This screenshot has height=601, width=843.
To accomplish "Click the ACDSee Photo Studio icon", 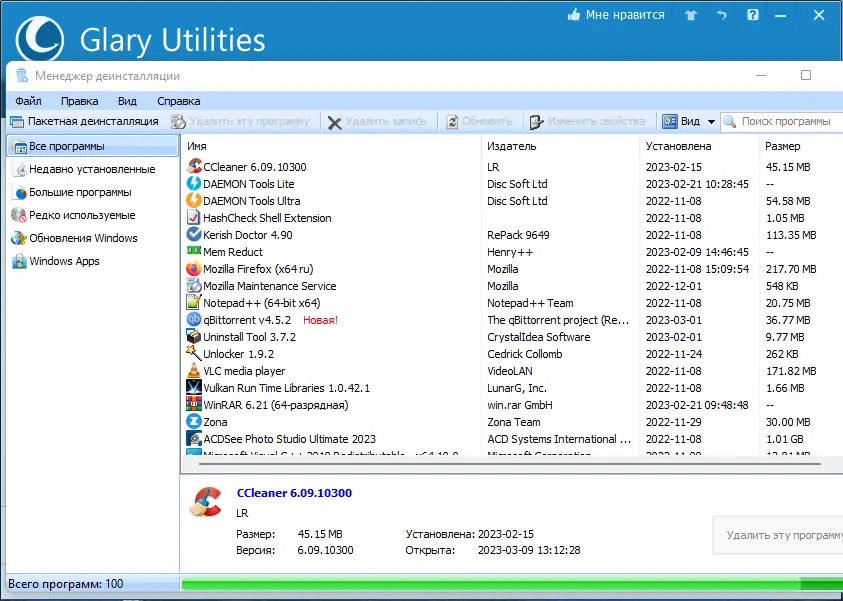I will click(194, 439).
